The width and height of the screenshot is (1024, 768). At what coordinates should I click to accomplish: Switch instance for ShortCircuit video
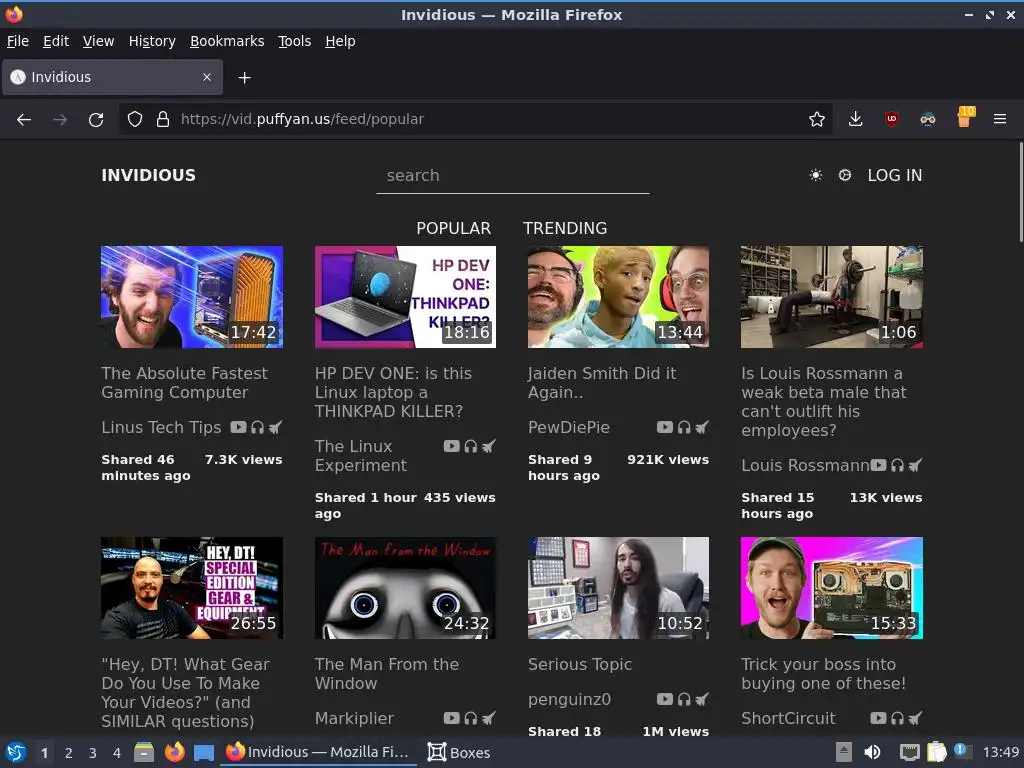click(916, 718)
